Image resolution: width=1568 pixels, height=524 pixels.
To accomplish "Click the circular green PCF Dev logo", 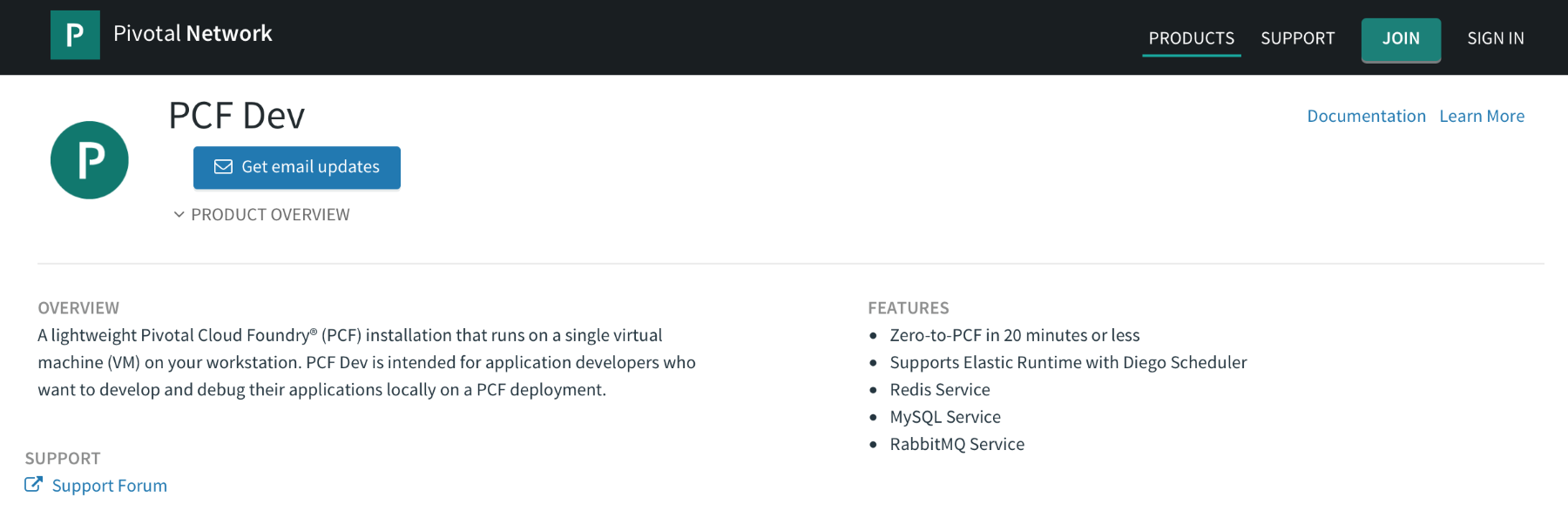I will 90,160.
